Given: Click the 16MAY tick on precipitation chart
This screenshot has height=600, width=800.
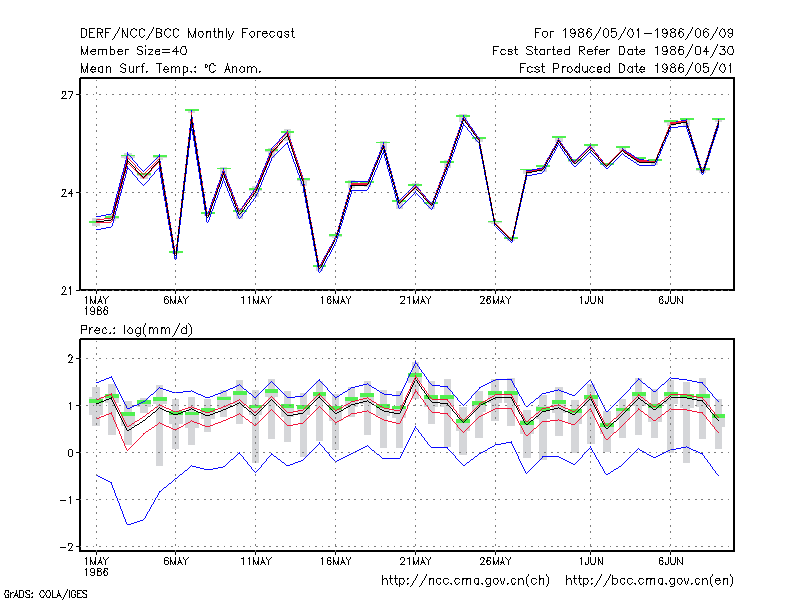Looking at the screenshot, I should [x=336, y=561].
